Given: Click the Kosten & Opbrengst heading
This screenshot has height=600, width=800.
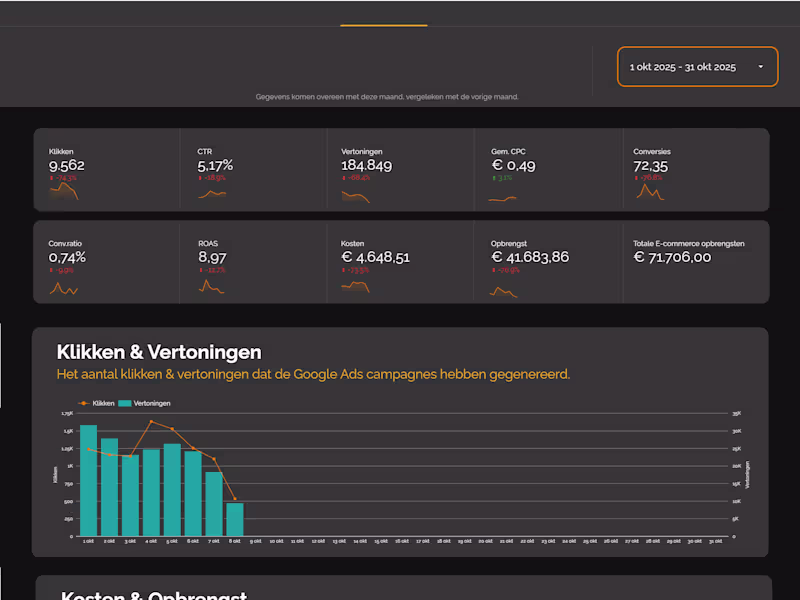Looking at the screenshot, I should (150, 595).
